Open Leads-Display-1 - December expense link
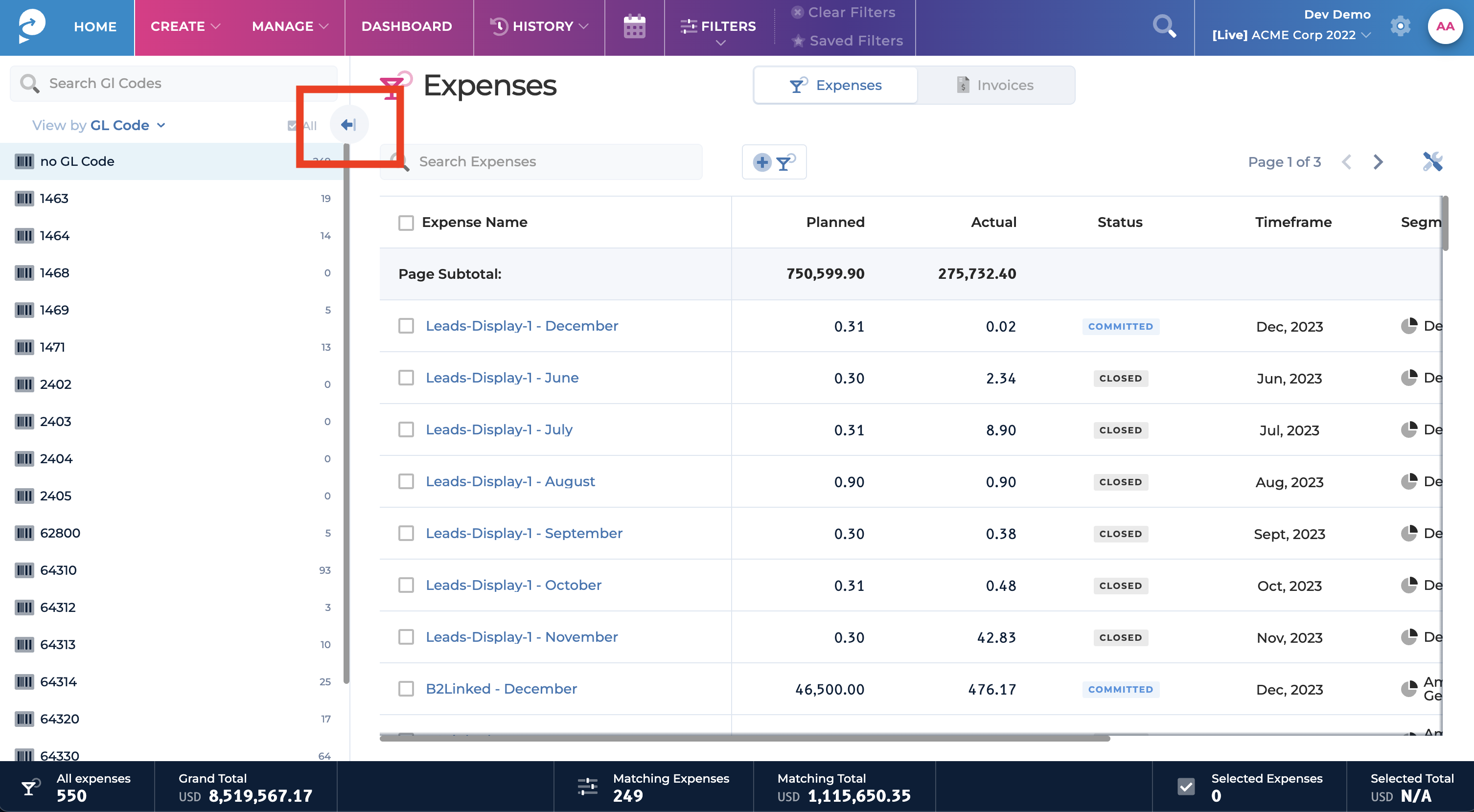This screenshot has height=812, width=1474. pyautogui.click(x=522, y=326)
